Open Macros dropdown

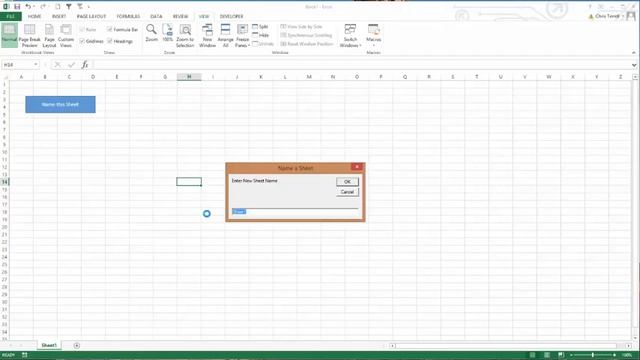pos(373,36)
